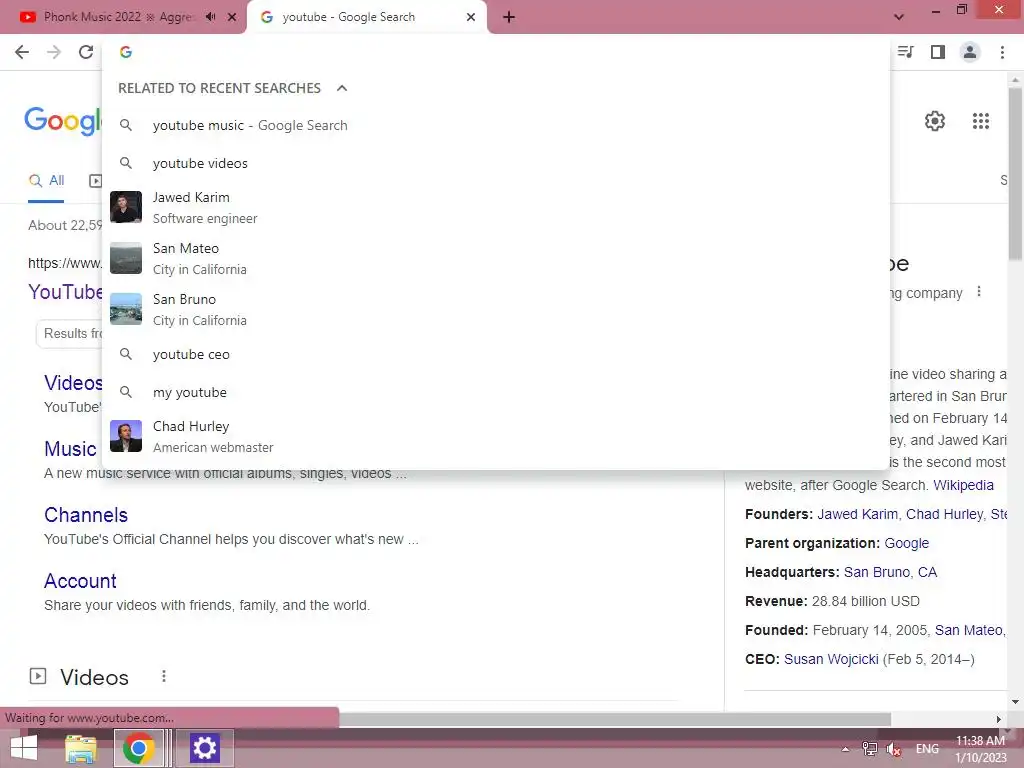Toggle the browser side panel

click(938, 52)
